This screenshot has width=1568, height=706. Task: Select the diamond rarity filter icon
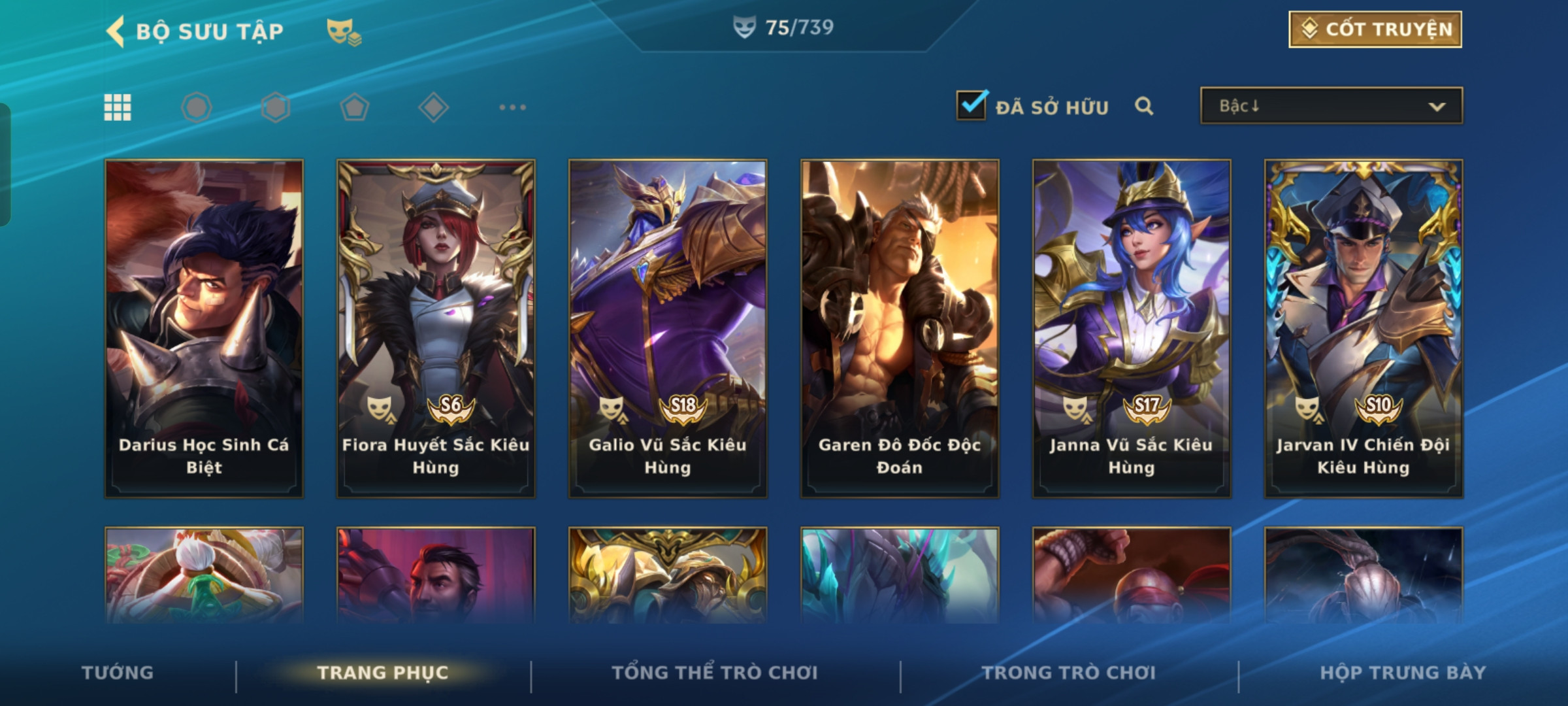tap(433, 107)
